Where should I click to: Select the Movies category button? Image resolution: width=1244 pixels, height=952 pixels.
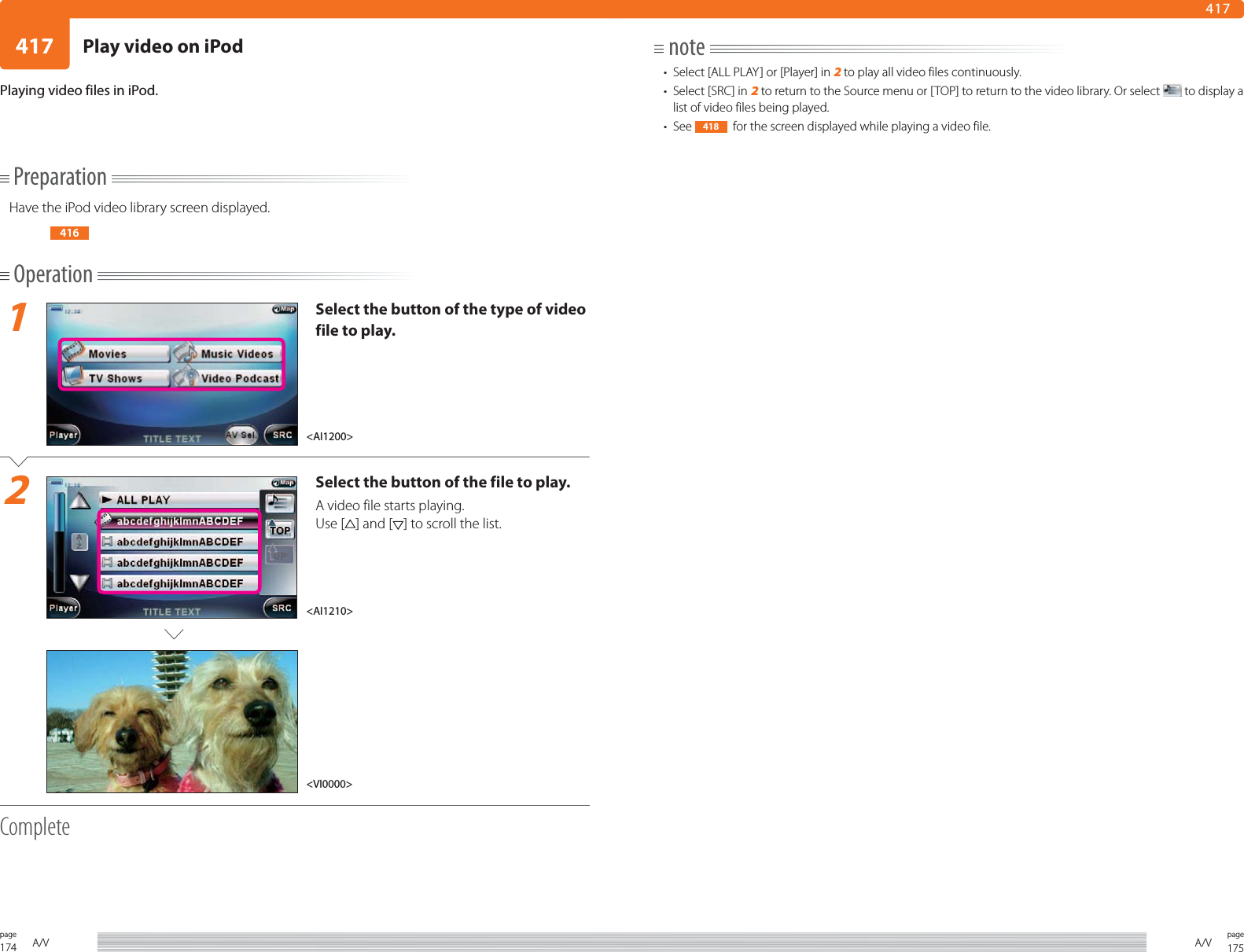tap(116, 353)
